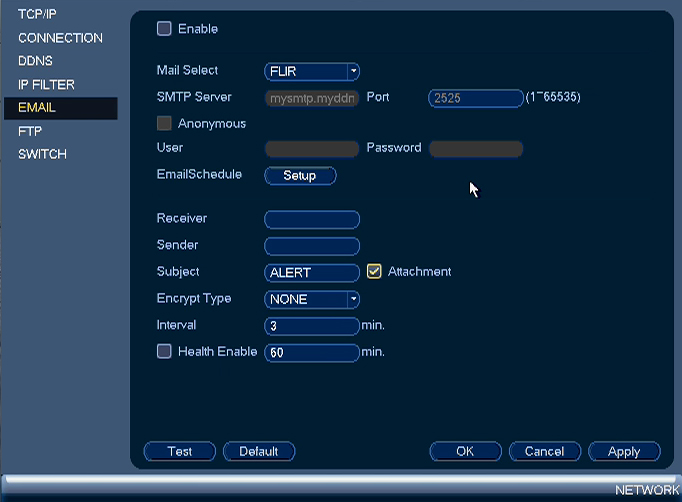682x502 pixels.
Task: Tick the Enable checkbox
Action: (164, 29)
